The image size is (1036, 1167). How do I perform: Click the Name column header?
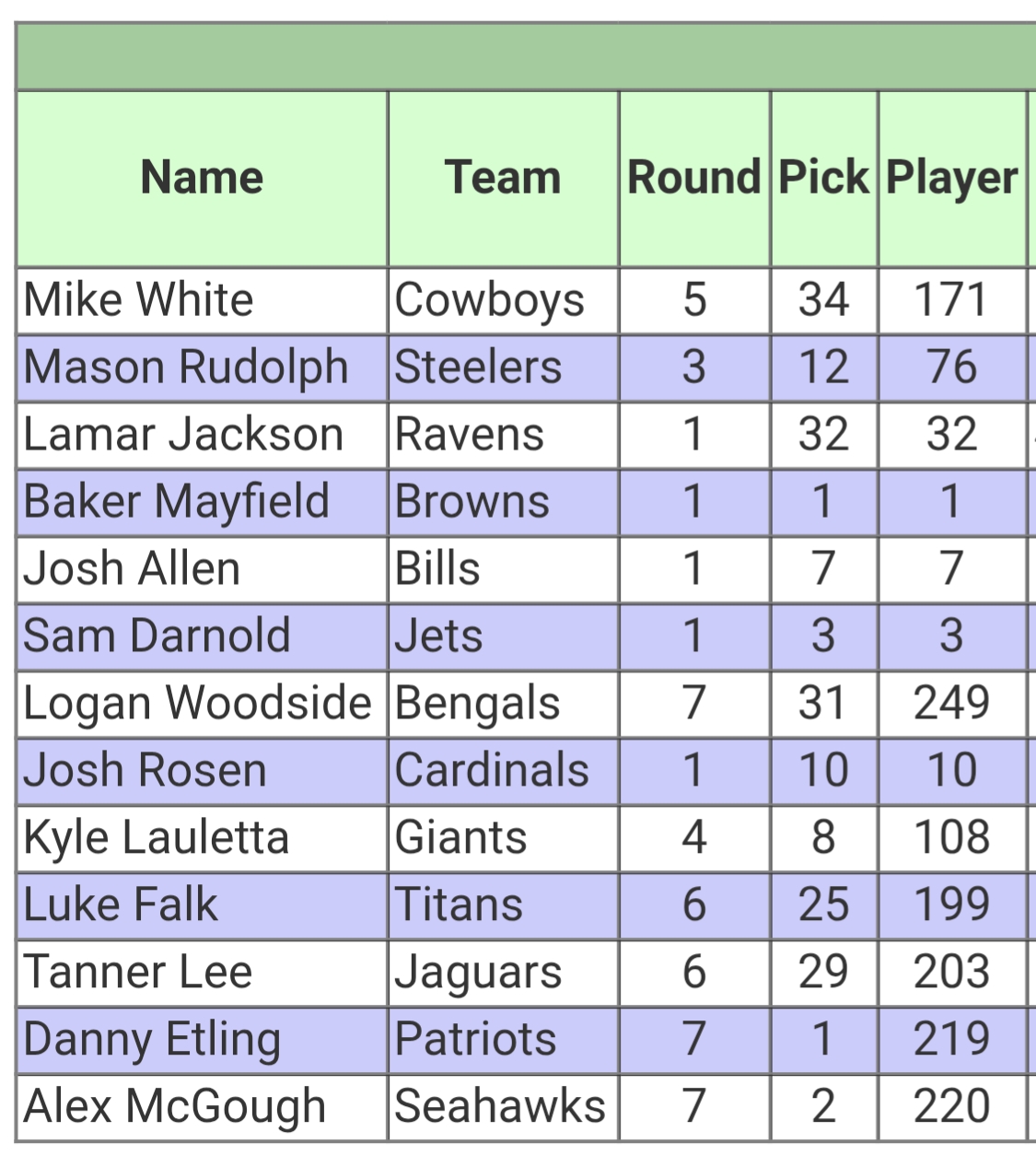click(x=202, y=178)
